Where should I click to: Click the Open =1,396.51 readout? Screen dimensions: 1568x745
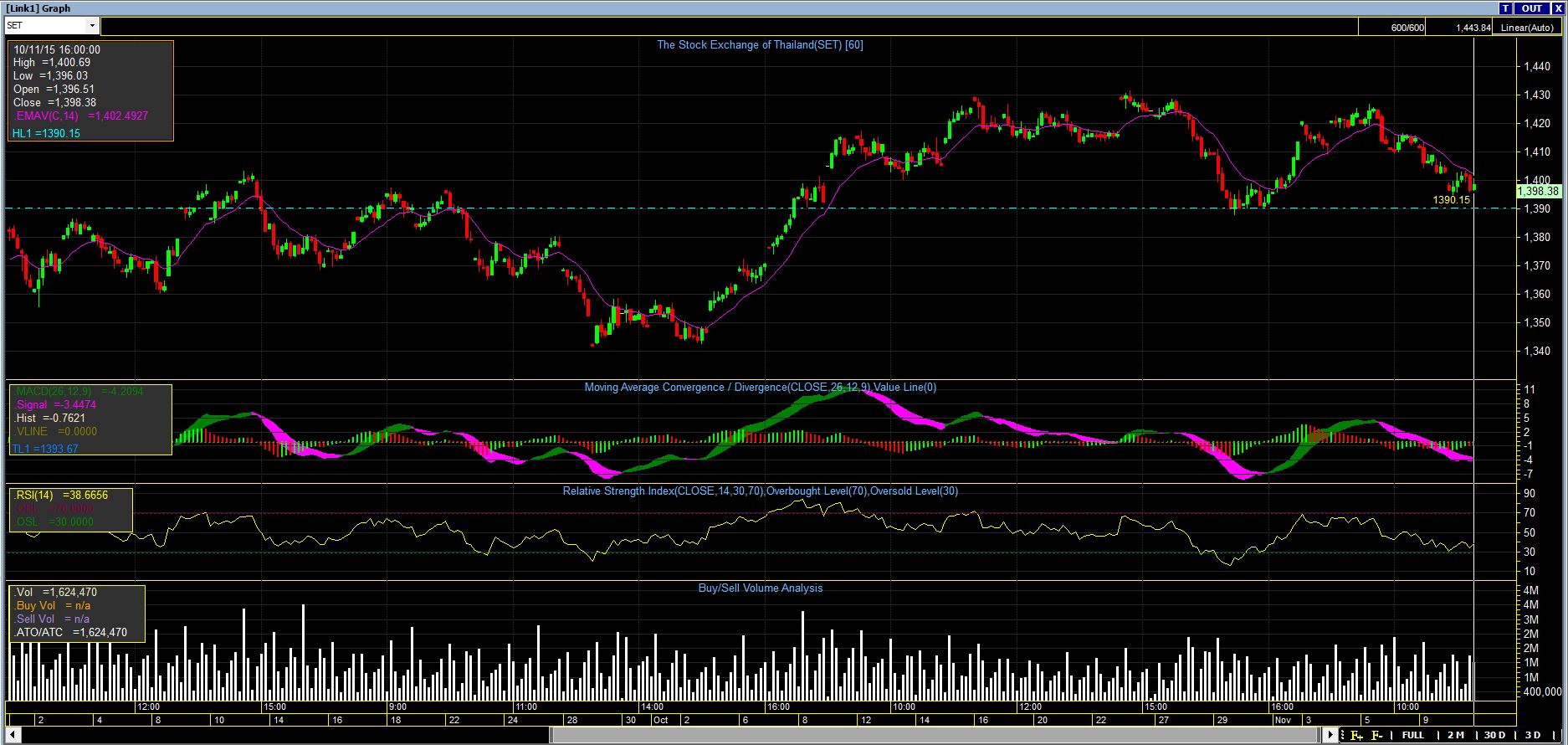(54, 90)
